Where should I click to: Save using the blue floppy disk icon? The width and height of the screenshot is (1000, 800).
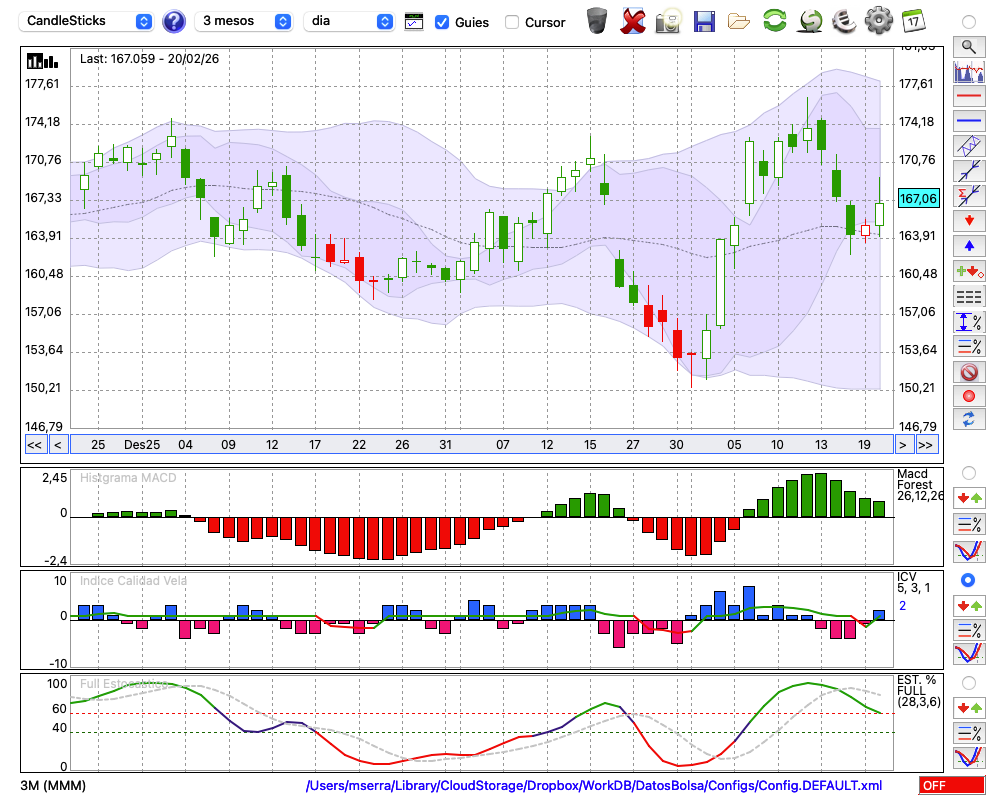(x=704, y=20)
